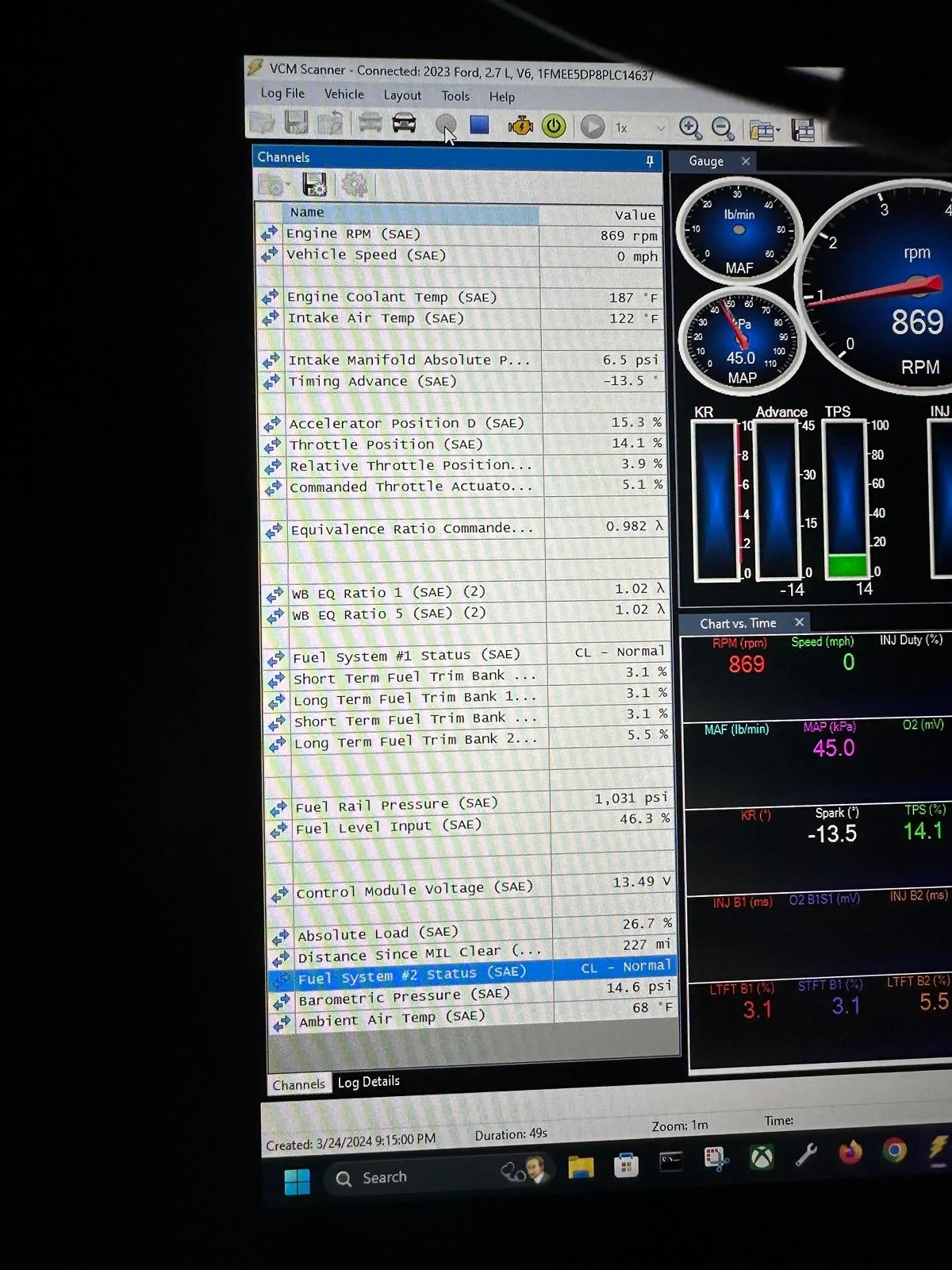This screenshot has height=1270, width=952.
Task: Select Accelerator Position D (SAE) row
Action: click(x=462, y=423)
